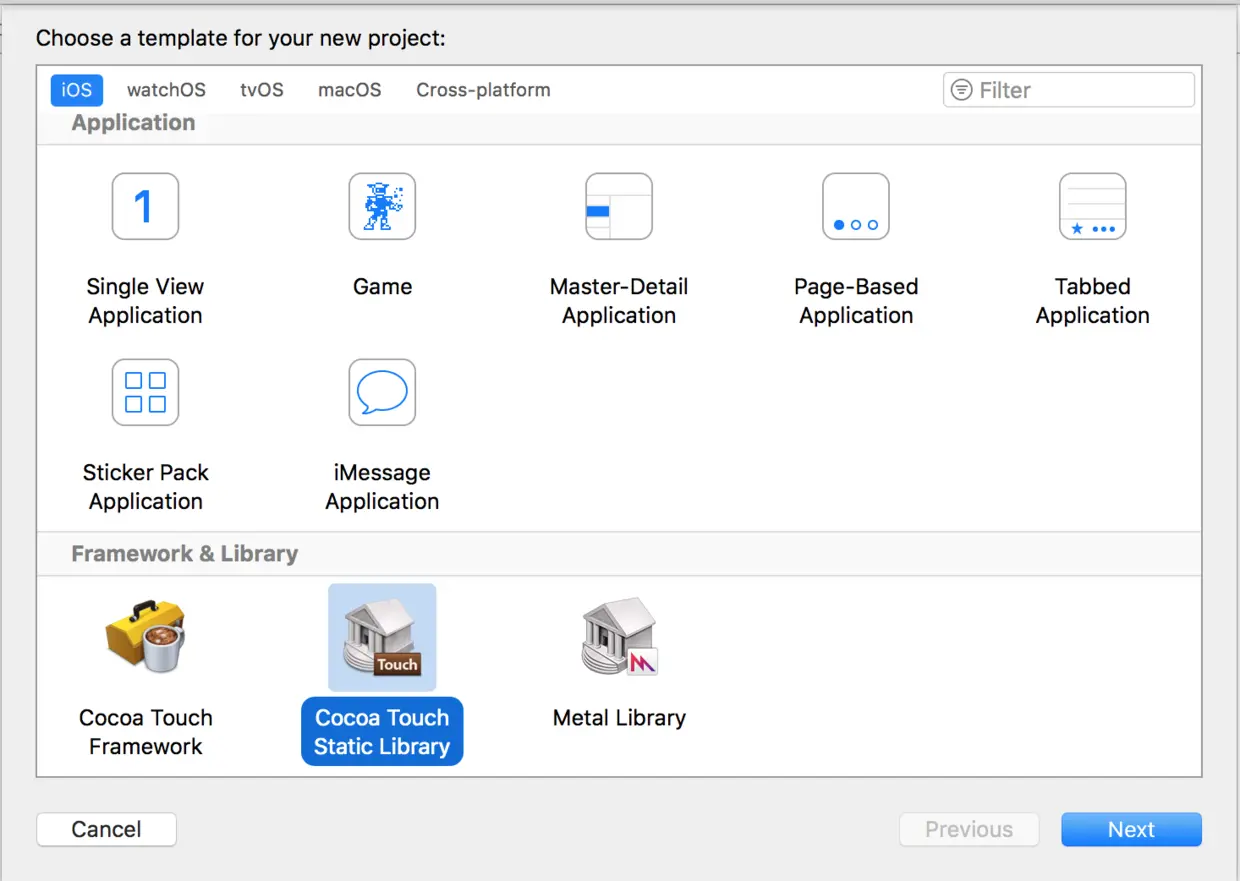Choose the Metal Library icon
Screen dimensions: 1240x881
(619, 637)
